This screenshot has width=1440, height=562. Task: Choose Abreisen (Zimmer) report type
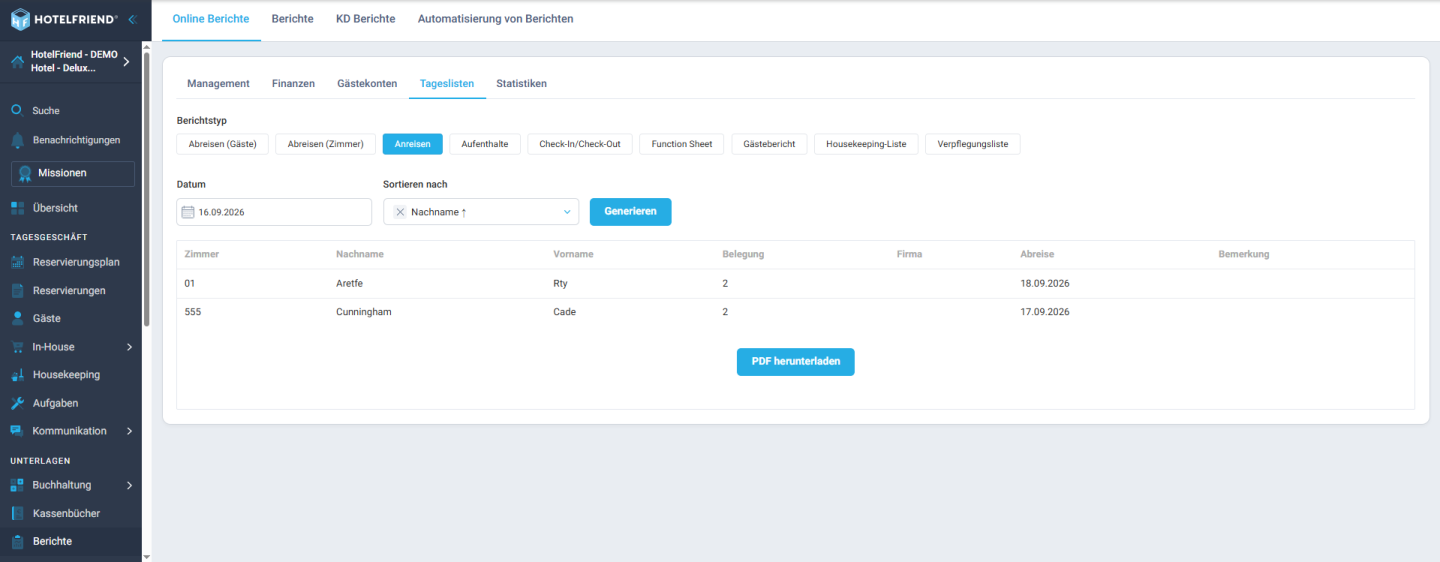[x=326, y=144]
